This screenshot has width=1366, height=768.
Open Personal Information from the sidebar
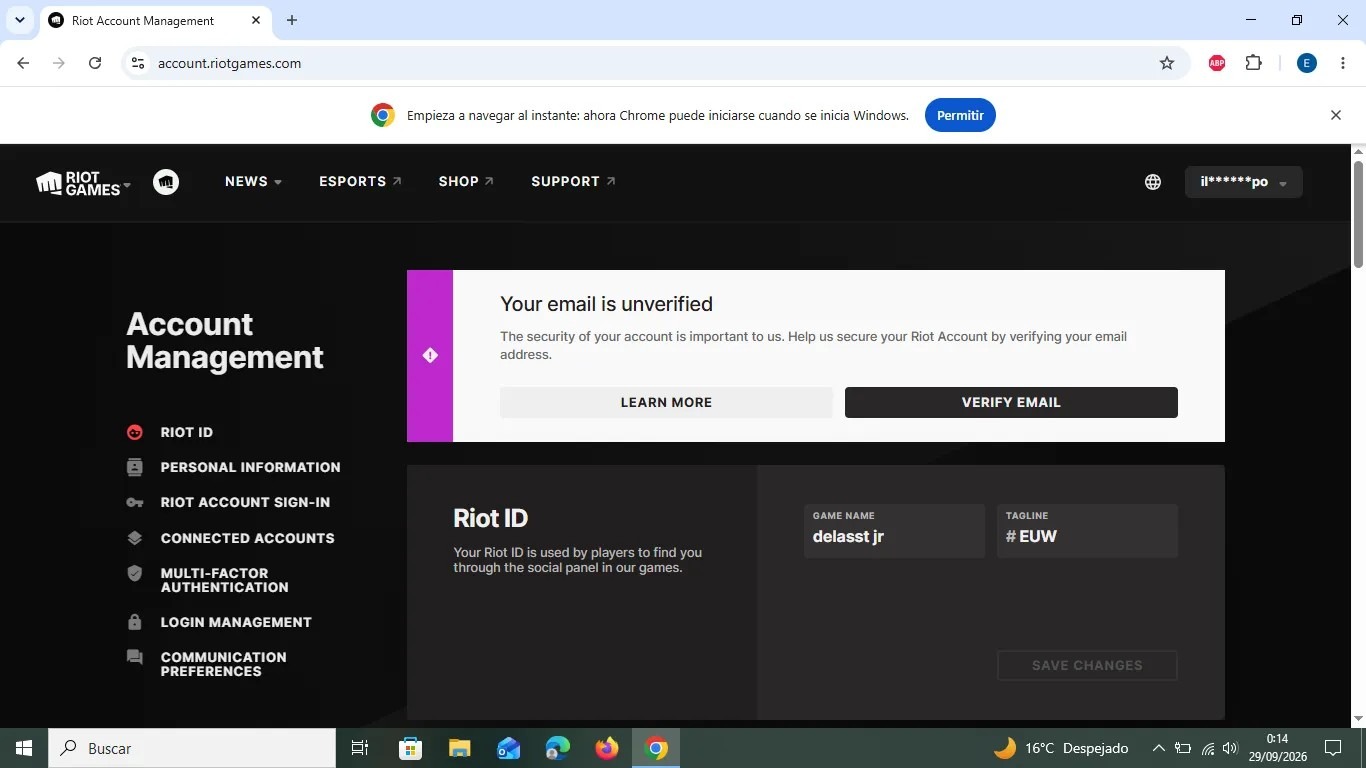[x=250, y=467]
